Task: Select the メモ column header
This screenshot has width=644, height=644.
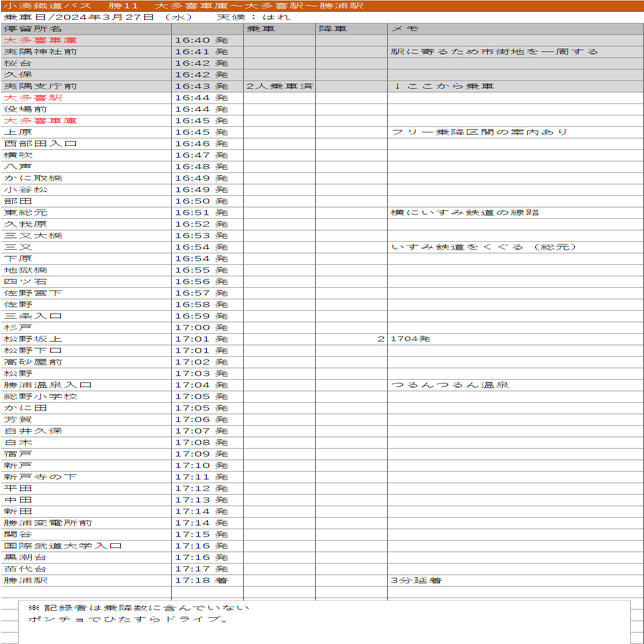Action: click(515, 29)
